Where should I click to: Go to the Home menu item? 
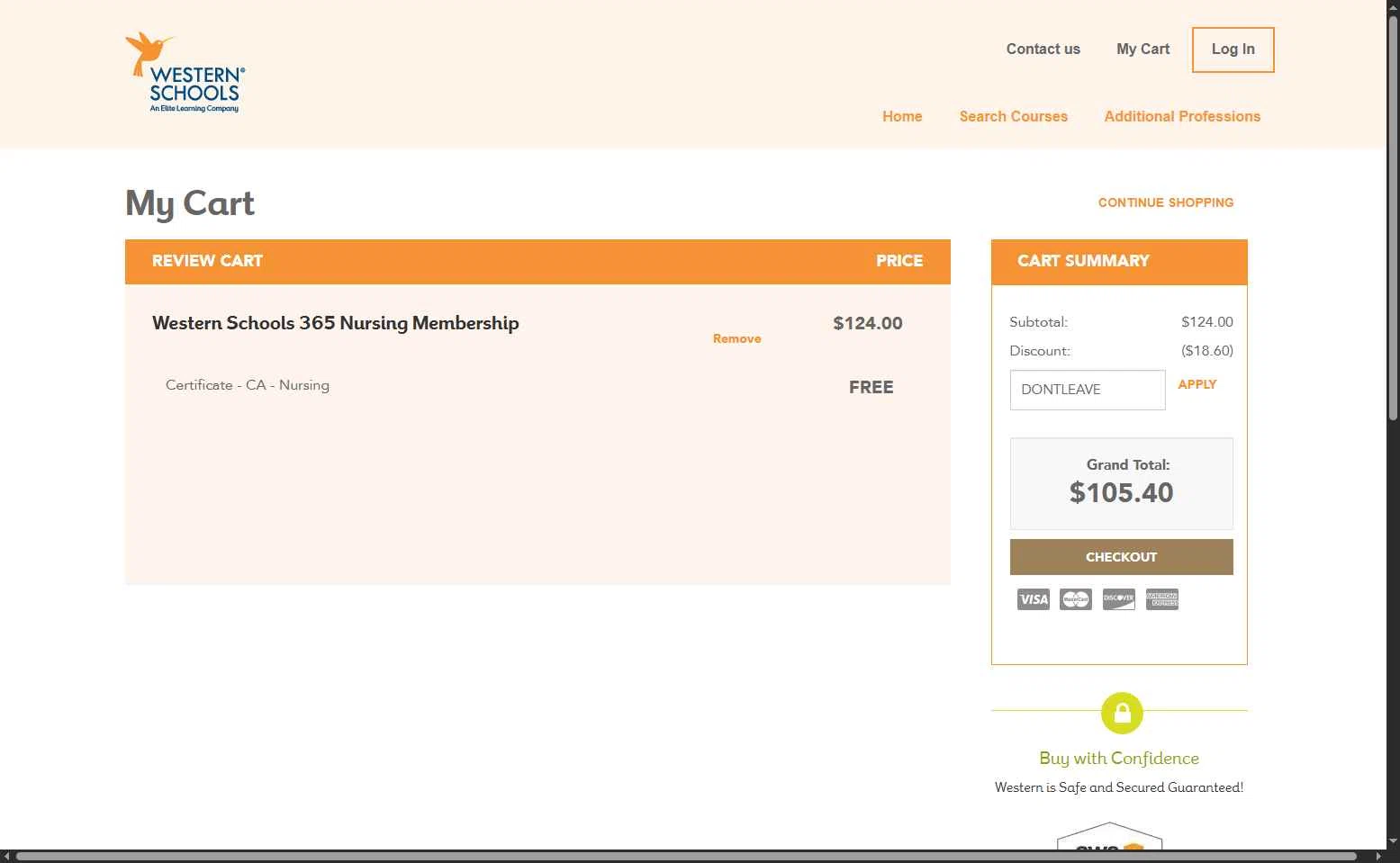coord(902,116)
